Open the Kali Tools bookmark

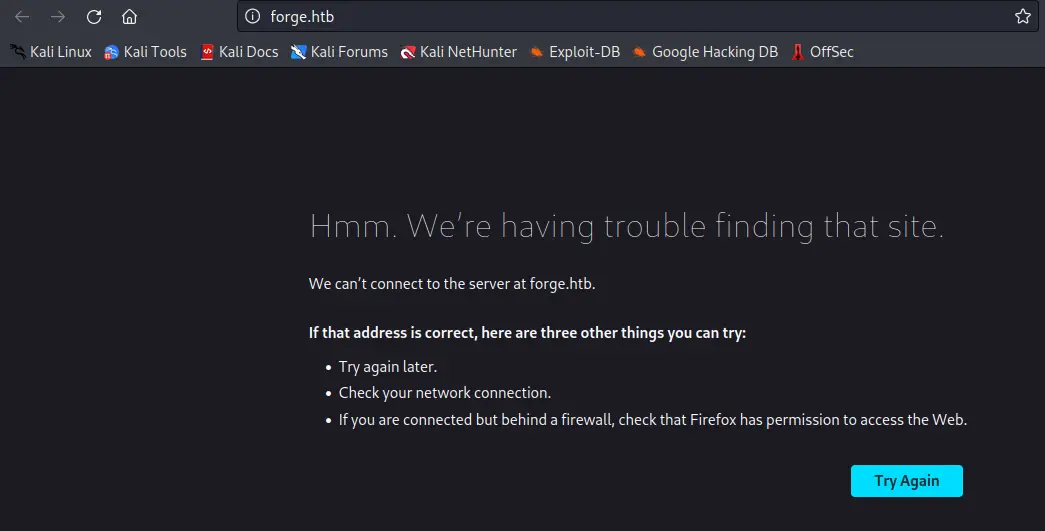pyautogui.click(x=145, y=52)
